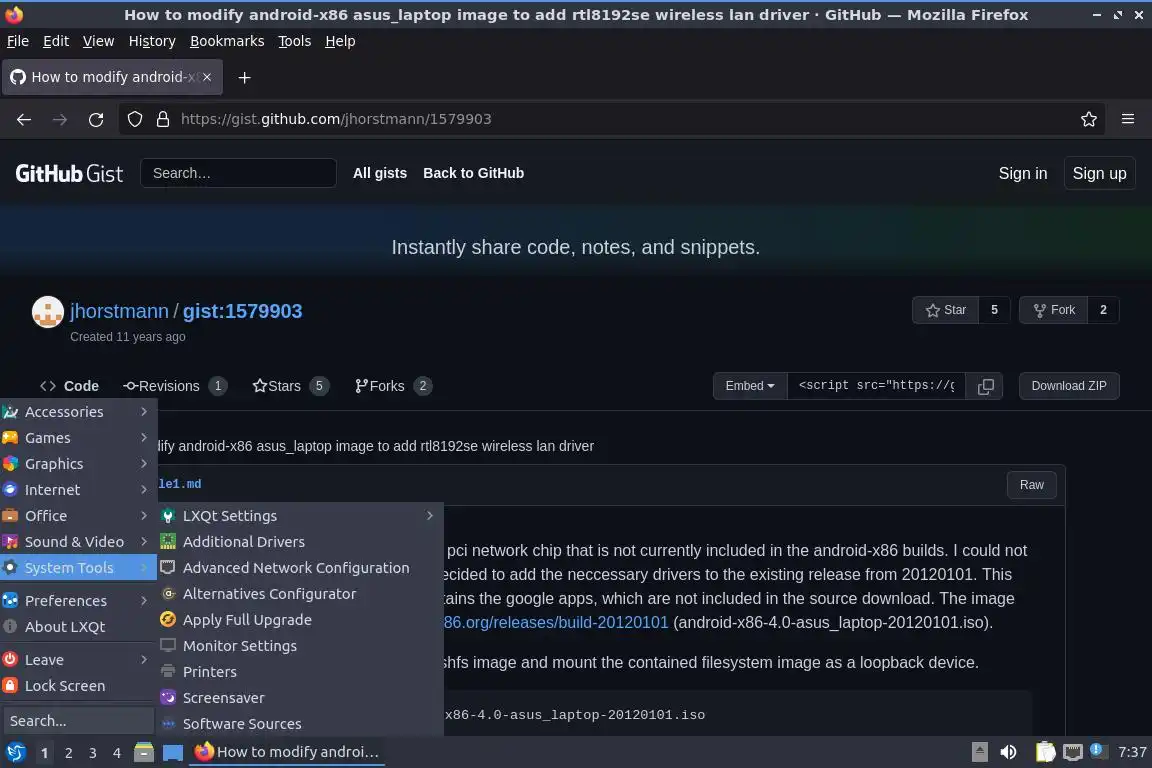
Task: Expand the Sound & Video category
Action: click(x=78, y=542)
